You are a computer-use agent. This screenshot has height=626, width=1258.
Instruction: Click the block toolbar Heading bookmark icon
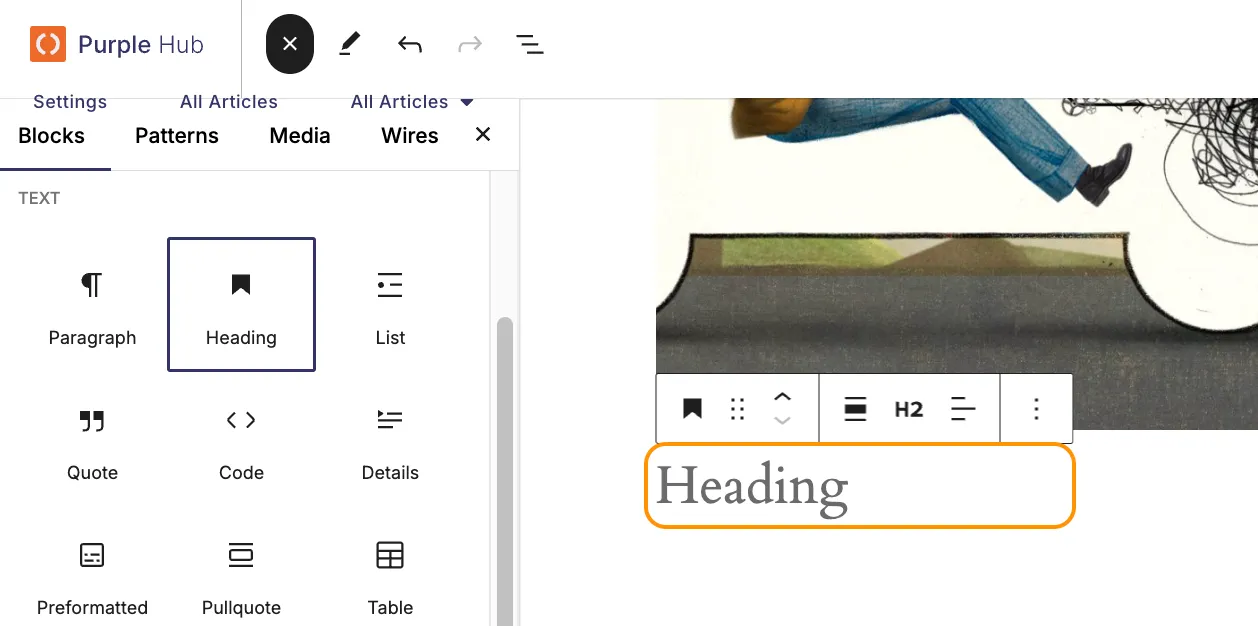pos(692,408)
